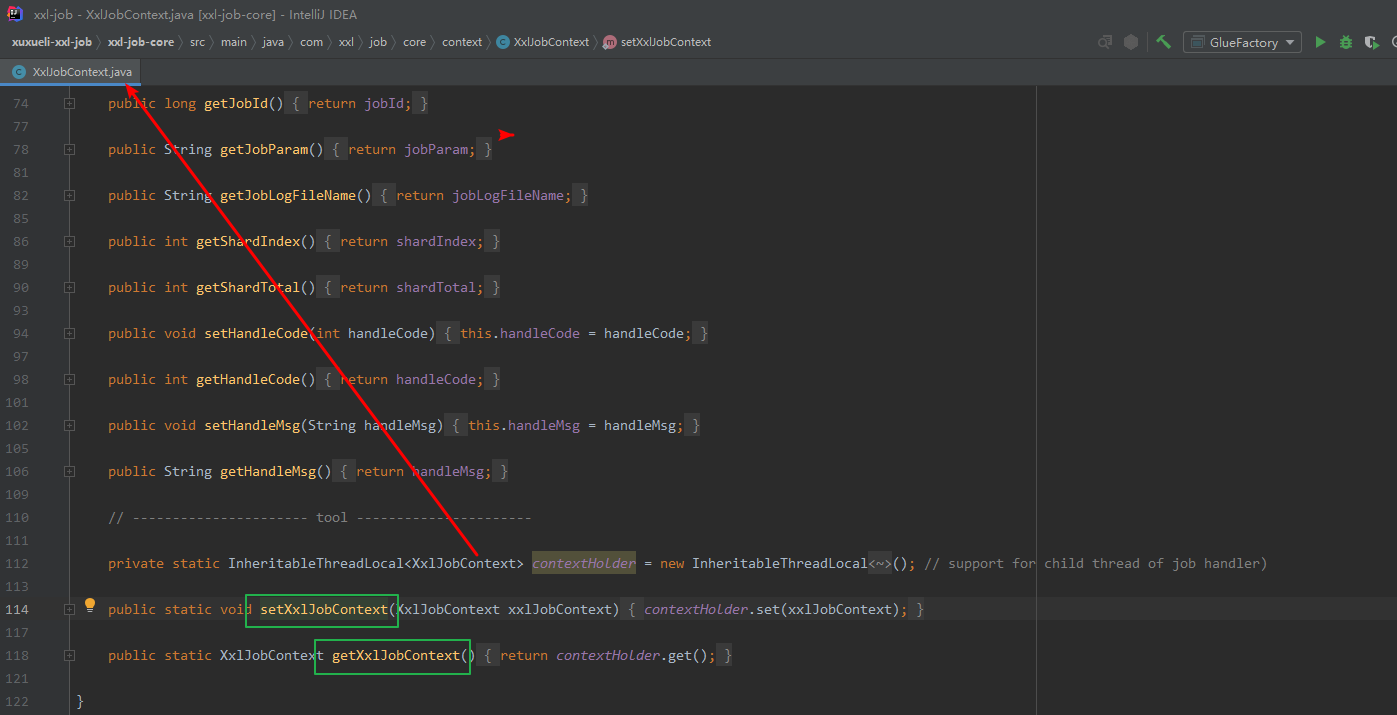
Task: Click the contextHolder field declaration on line 112
Action: pyautogui.click(x=584, y=563)
